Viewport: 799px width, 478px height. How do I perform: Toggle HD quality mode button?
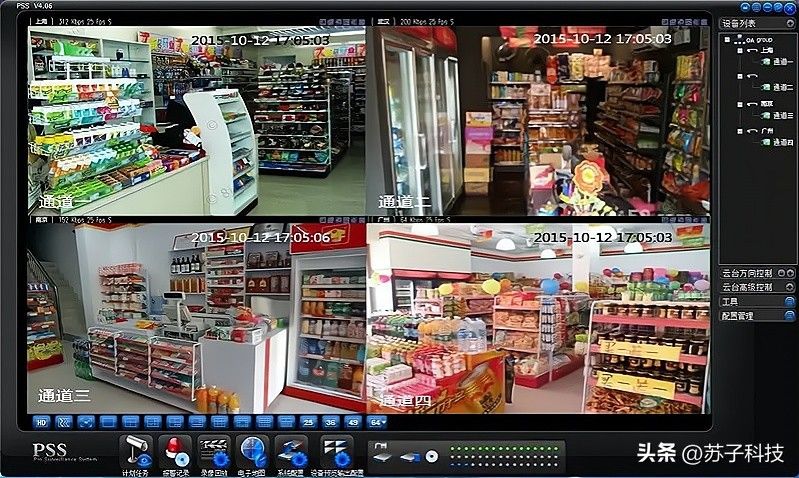41,422
